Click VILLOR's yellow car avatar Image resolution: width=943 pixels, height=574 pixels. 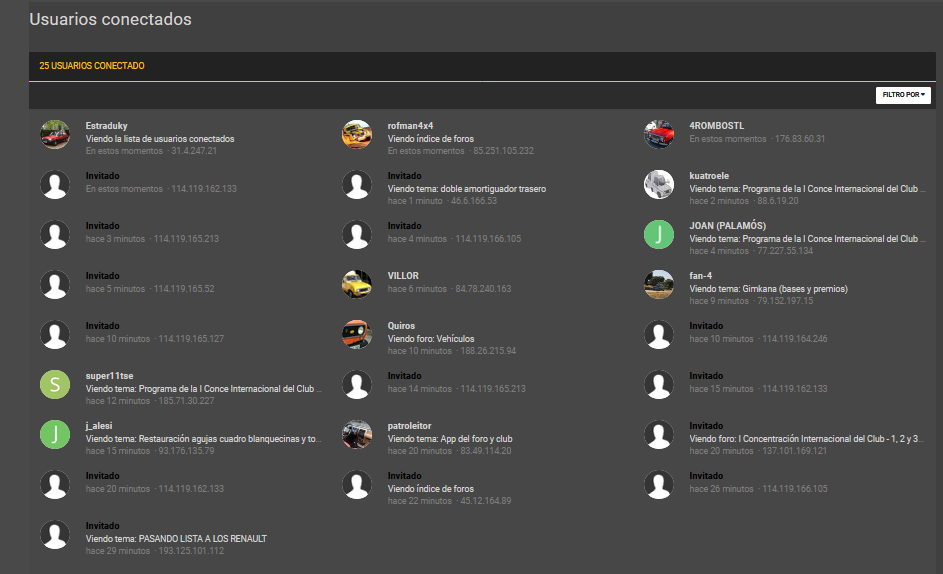pyautogui.click(x=357, y=284)
